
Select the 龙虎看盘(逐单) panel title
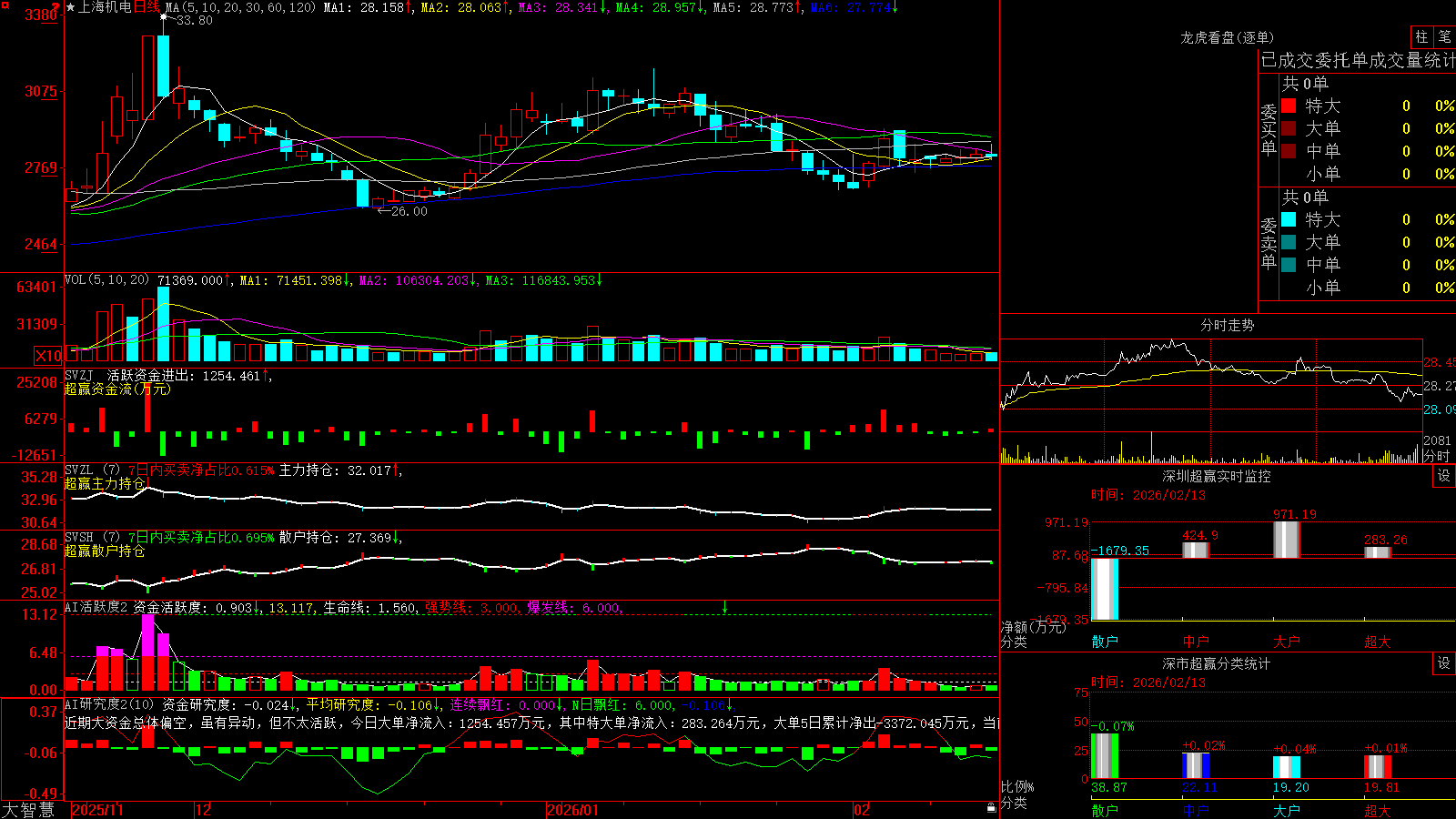(1227, 37)
